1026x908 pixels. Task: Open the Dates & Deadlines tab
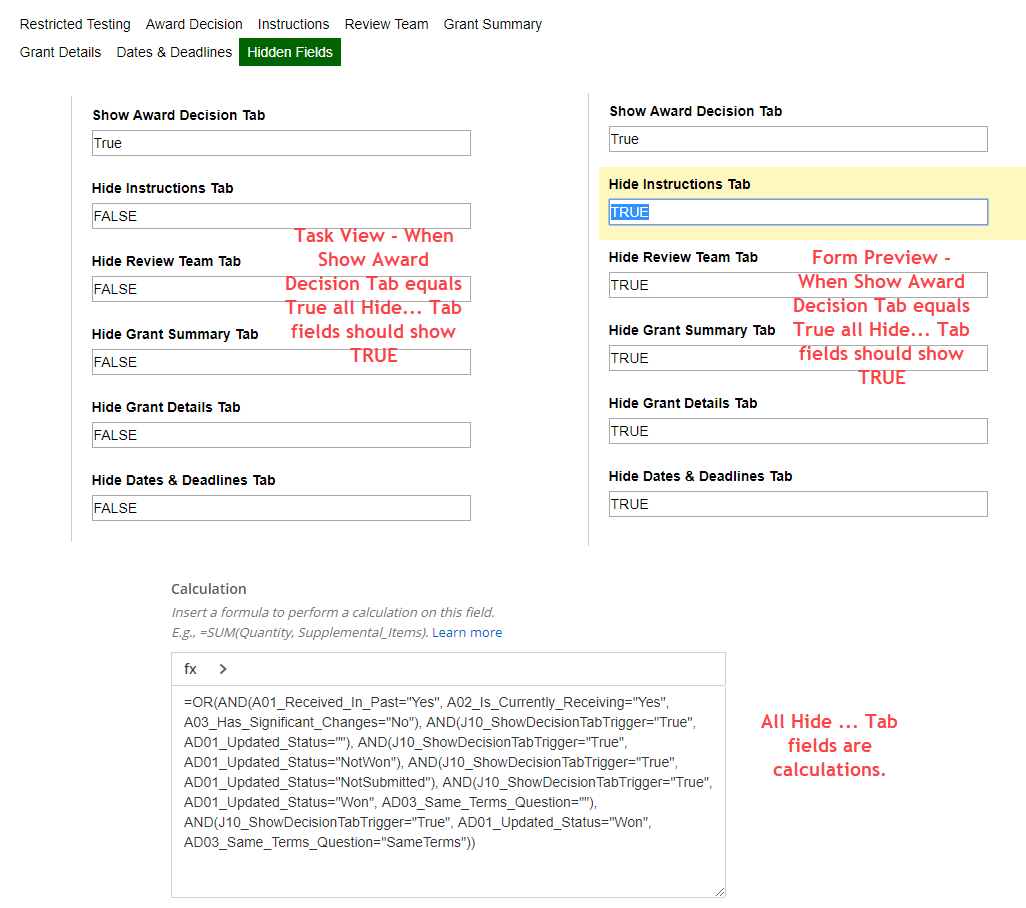pos(174,52)
